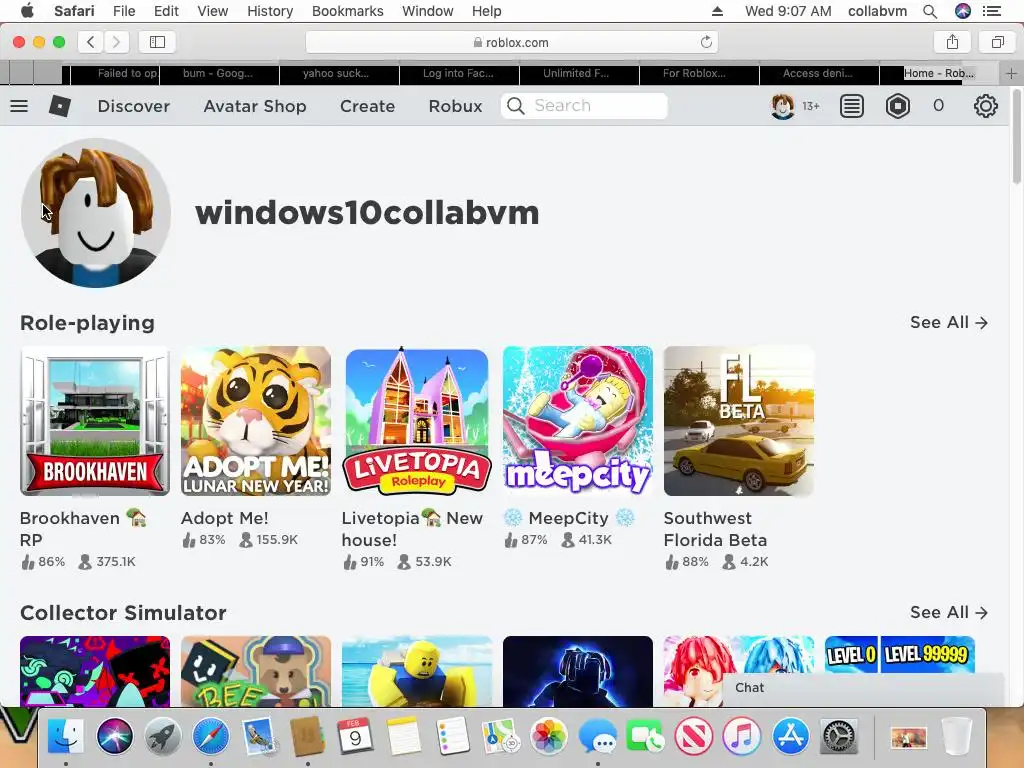Open iTunes music from the Dock
Screen dimensions: 1024x768
(x=742, y=736)
